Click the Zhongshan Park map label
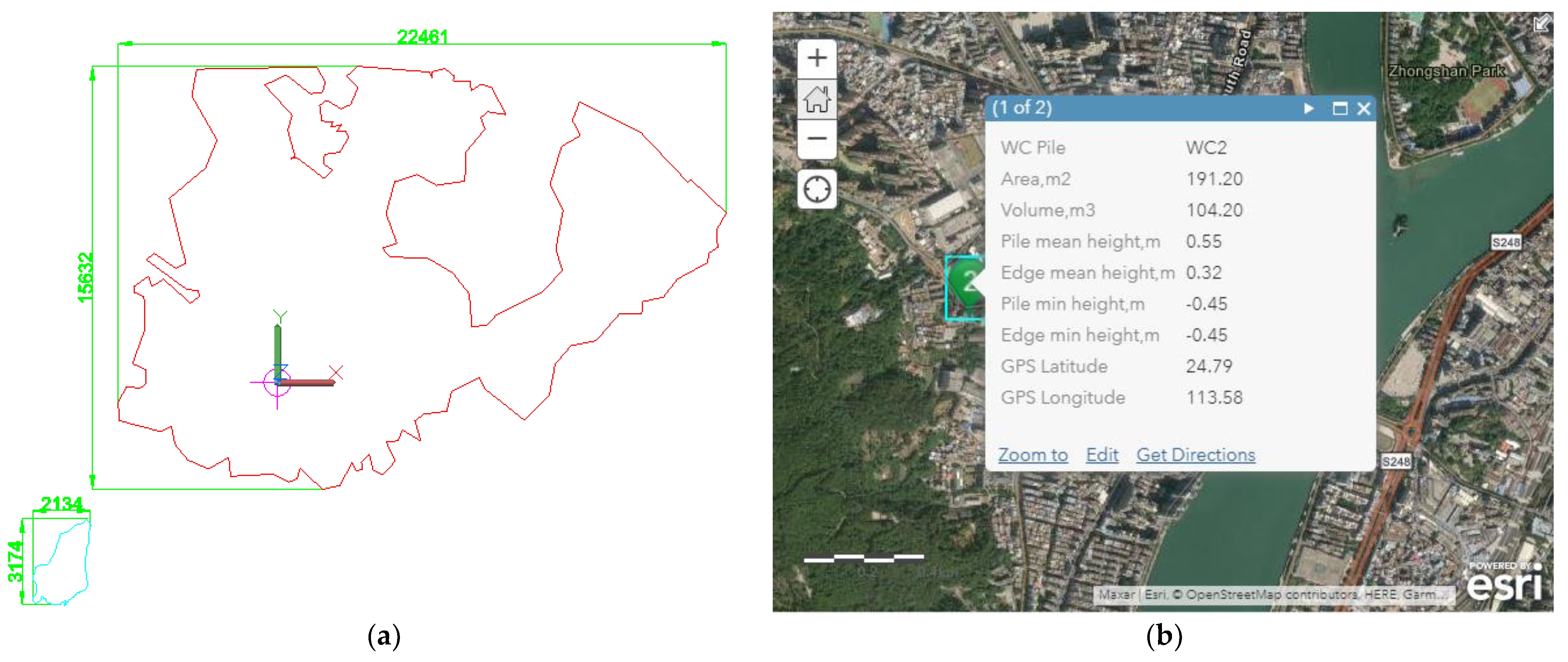 pyautogui.click(x=1446, y=71)
